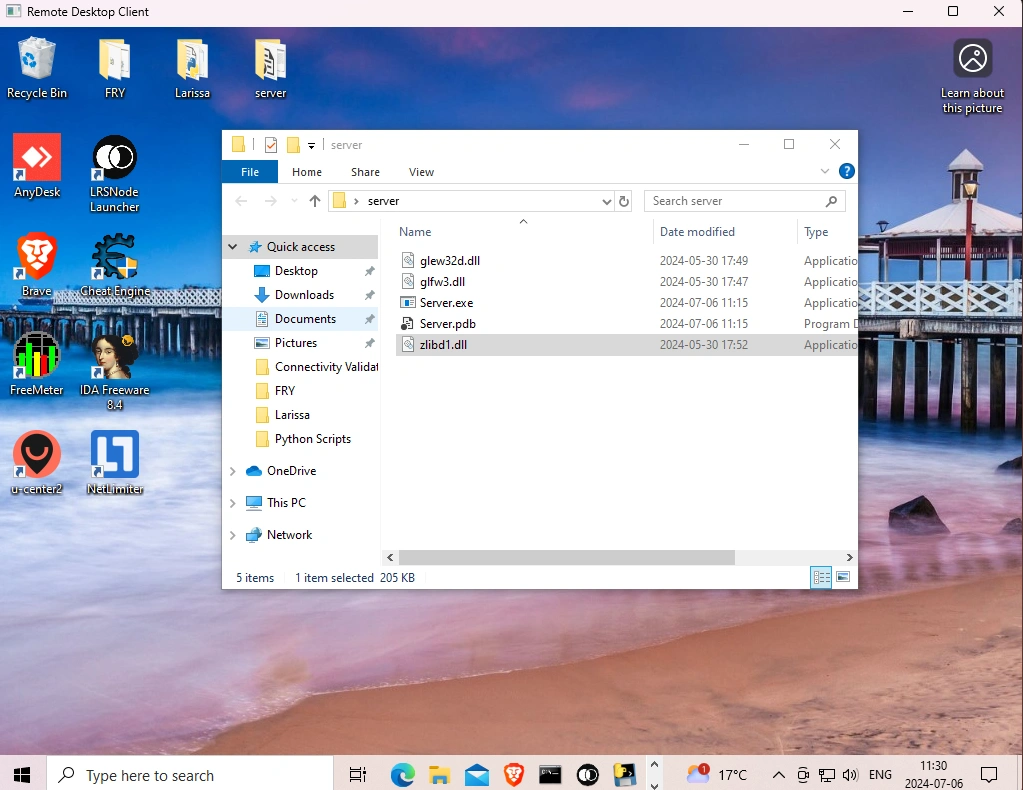
Task: Click the ENG language indicator
Action: [x=880, y=775]
